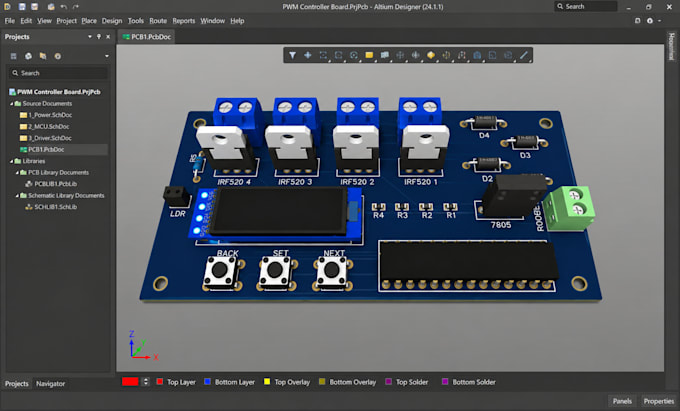The height and width of the screenshot is (411, 680).
Task: Click the grid view icon in Projects panel toolbar
Action: [14, 56]
